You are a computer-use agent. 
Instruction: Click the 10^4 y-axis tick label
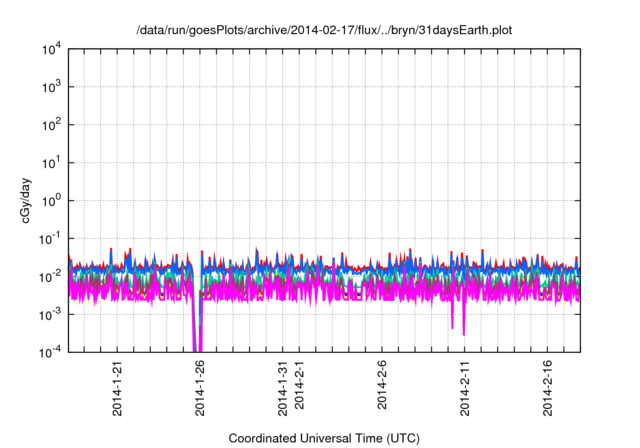51,49
